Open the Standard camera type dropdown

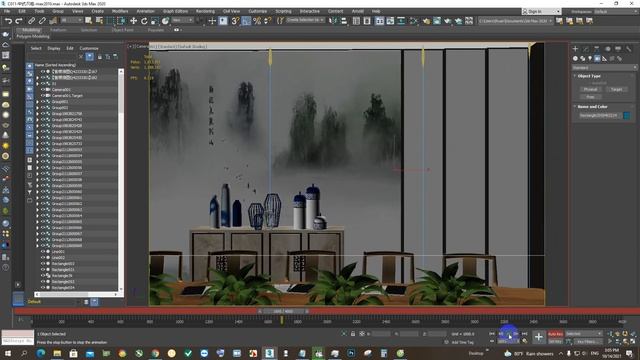[604, 68]
